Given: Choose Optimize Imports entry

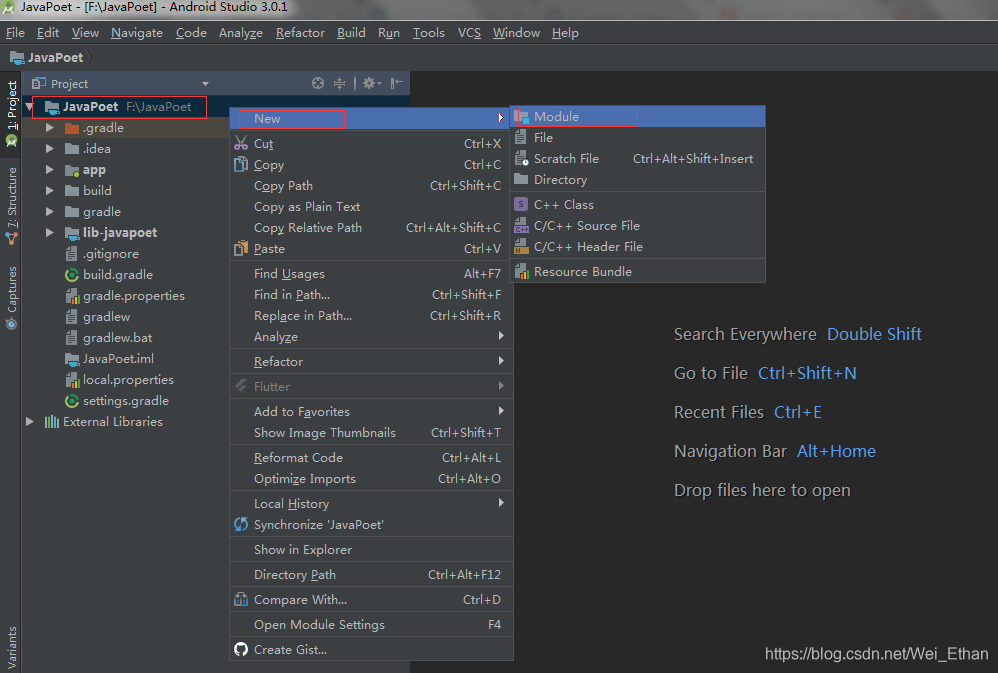Looking at the screenshot, I should (371, 478).
